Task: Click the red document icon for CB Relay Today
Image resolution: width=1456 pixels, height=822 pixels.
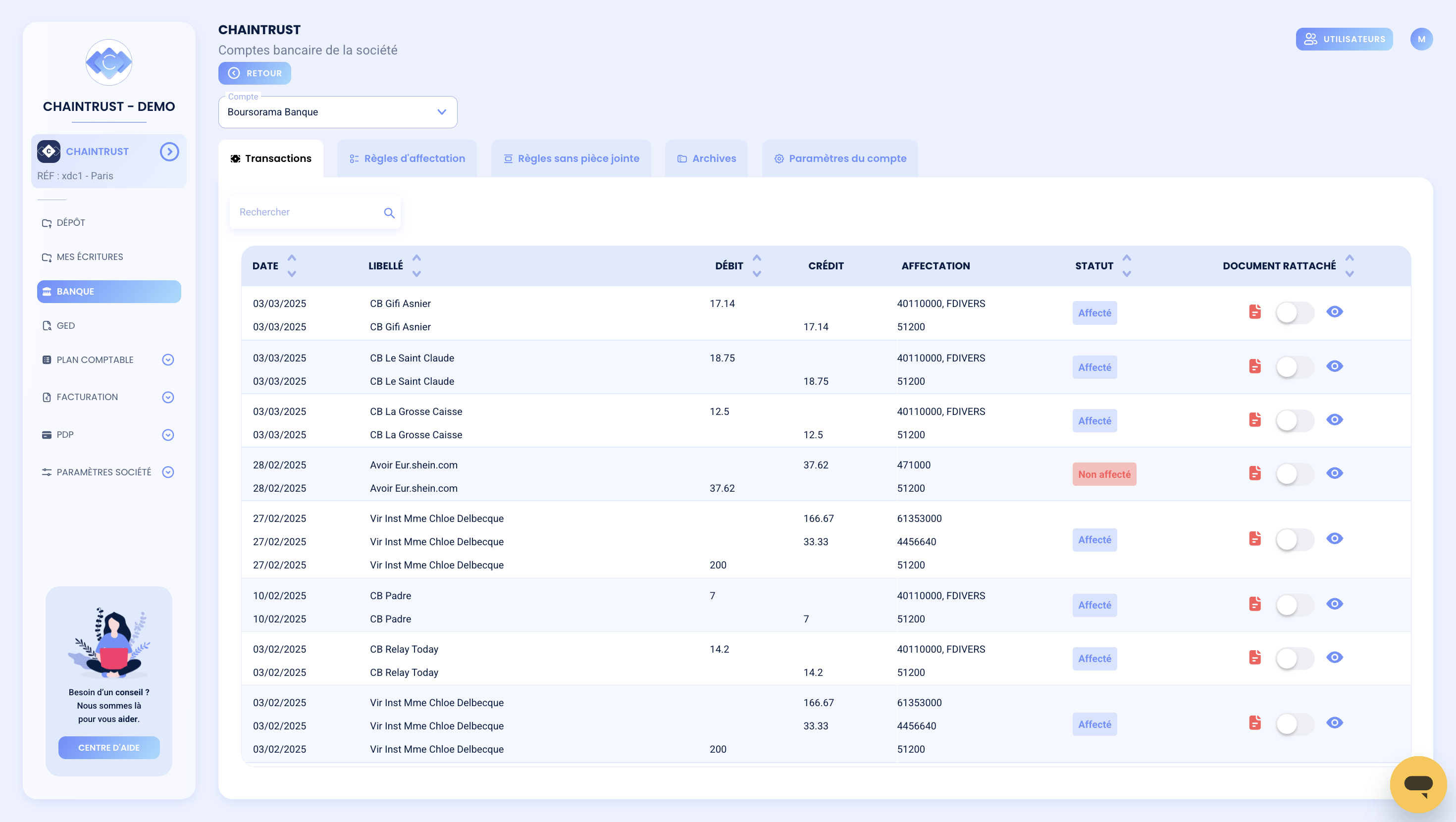Action: click(x=1255, y=658)
